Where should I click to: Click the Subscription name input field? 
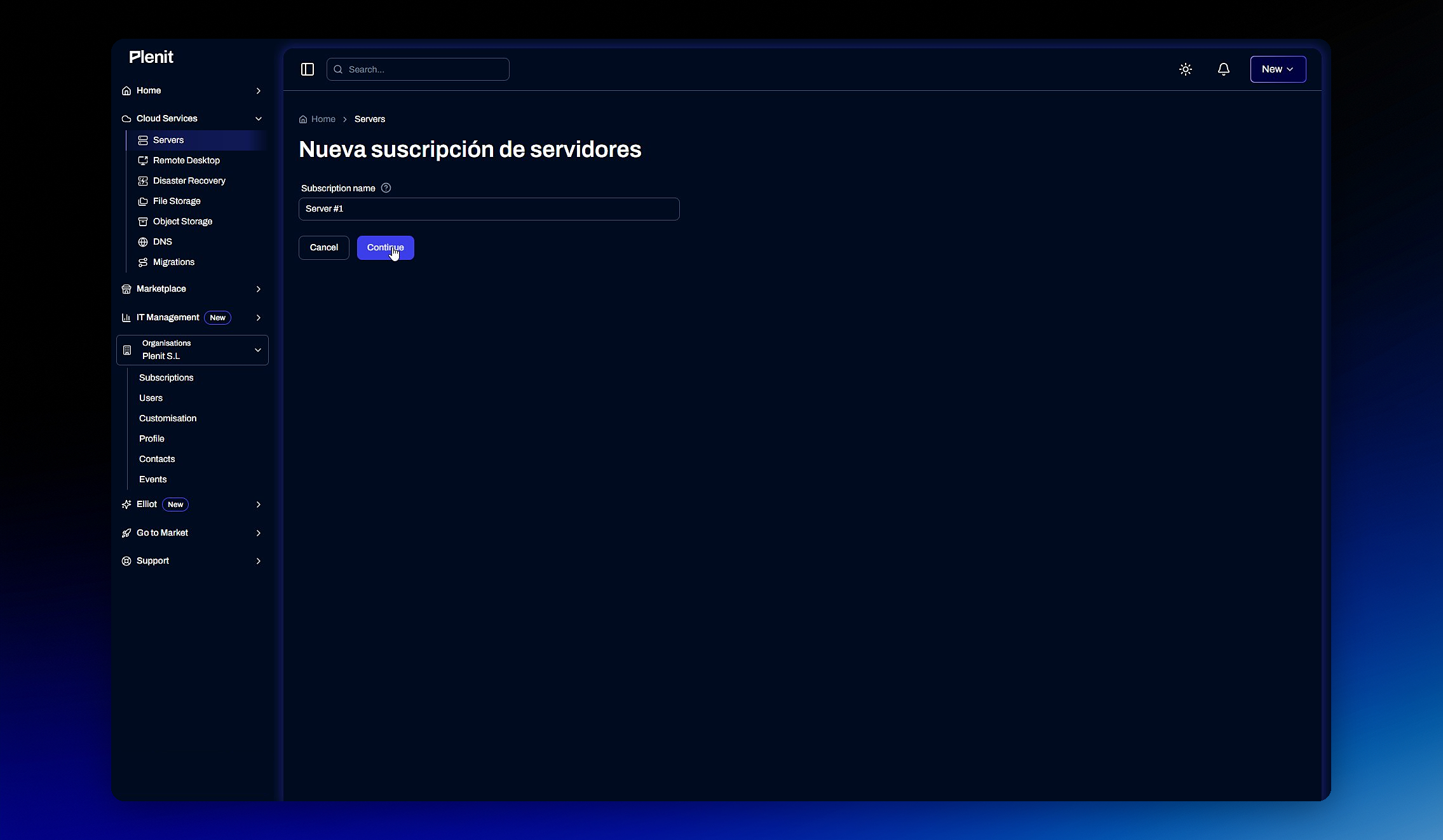(x=489, y=209)
